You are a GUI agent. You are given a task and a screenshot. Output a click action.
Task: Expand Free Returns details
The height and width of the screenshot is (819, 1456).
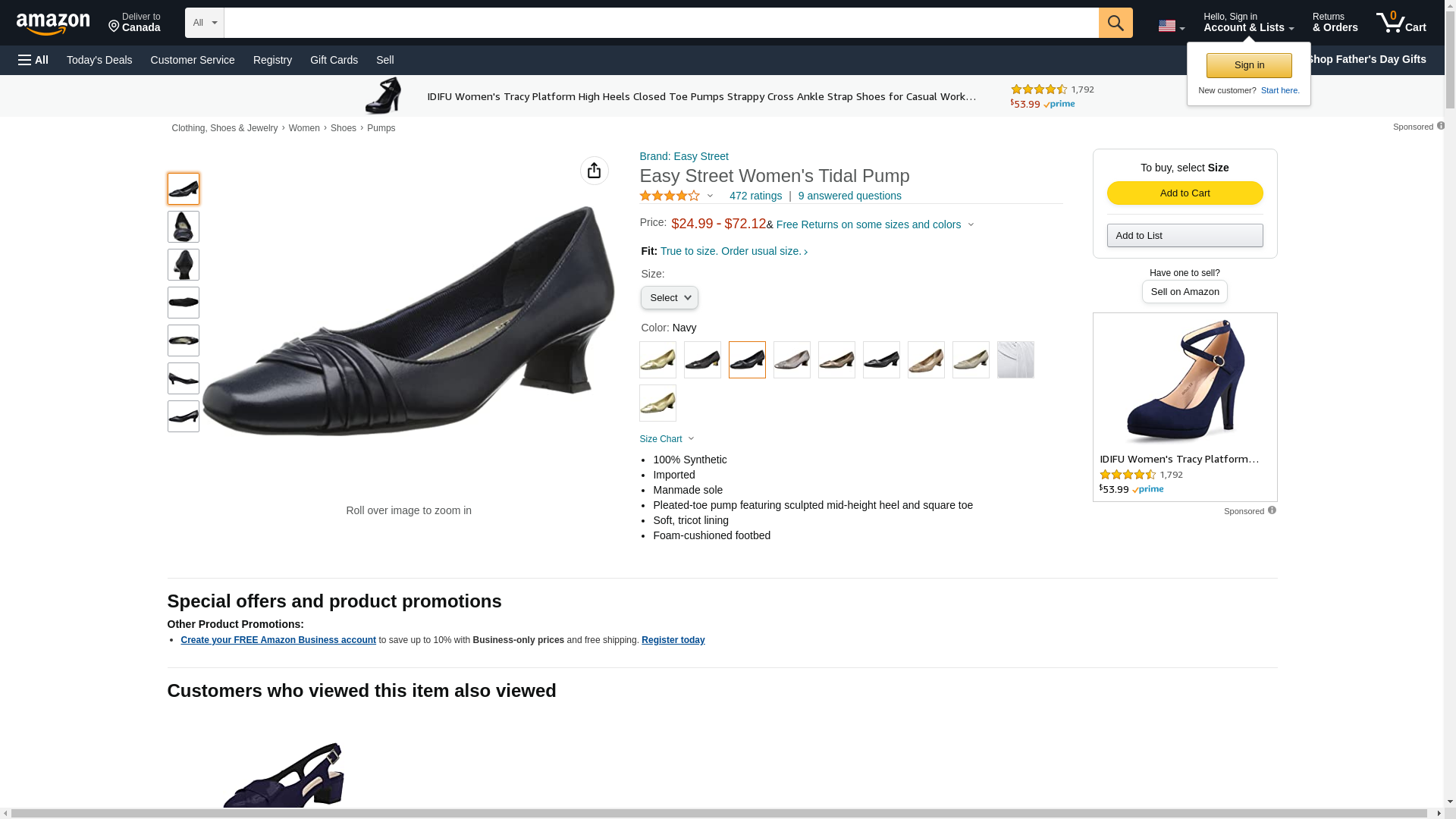(875, 224)
